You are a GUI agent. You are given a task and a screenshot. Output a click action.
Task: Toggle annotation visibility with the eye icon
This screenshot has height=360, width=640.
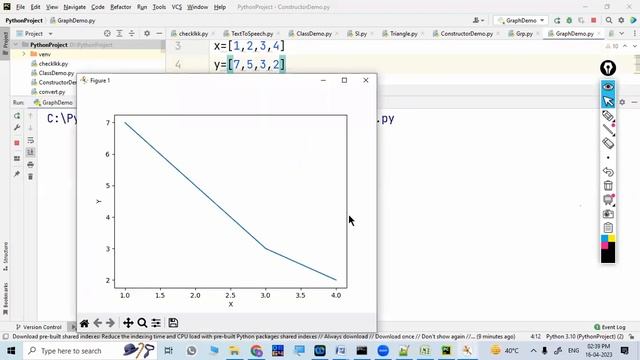pos(608,87)
